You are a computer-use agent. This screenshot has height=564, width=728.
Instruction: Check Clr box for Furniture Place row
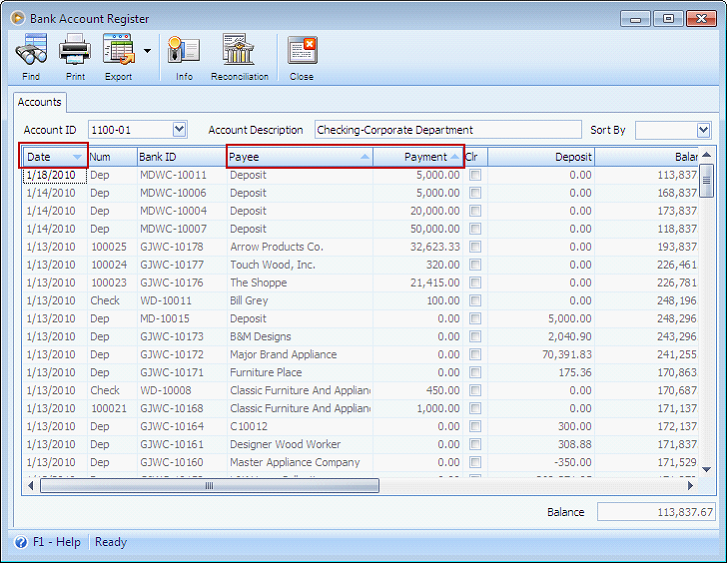(x=475, y=372)
